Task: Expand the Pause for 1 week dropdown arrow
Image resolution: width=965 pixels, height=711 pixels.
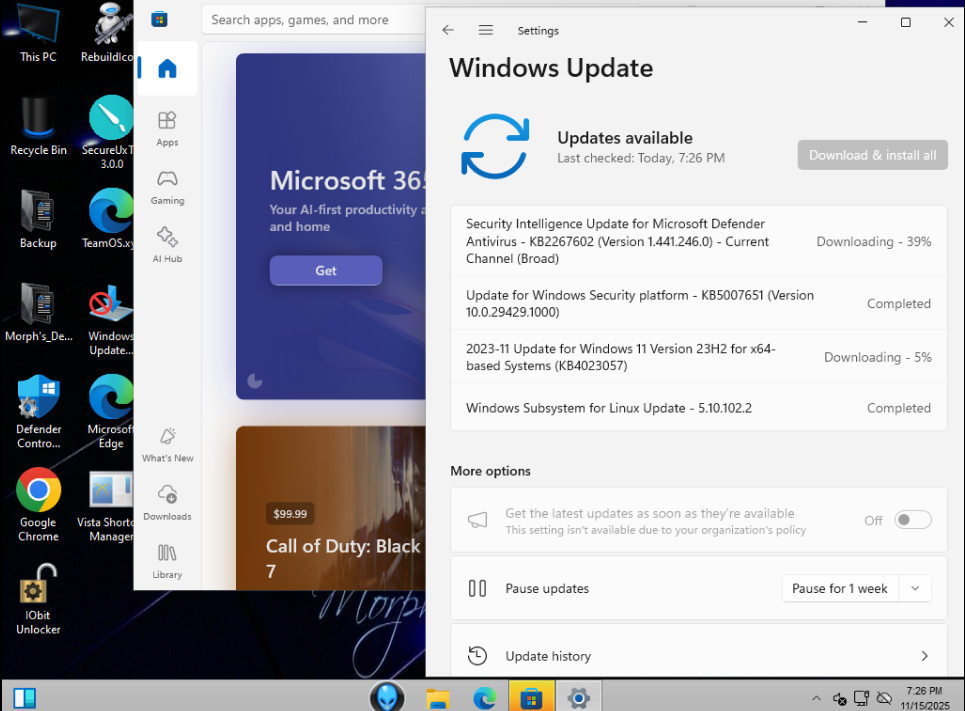Action: pyautogui.click(x=915, y=589)
